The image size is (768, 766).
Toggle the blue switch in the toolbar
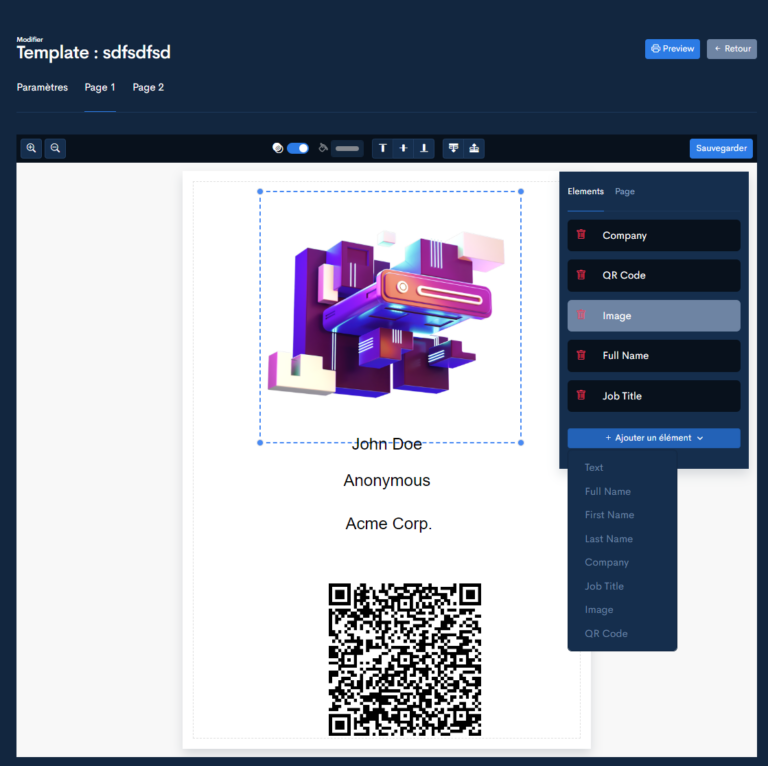[x=297, y=148]
